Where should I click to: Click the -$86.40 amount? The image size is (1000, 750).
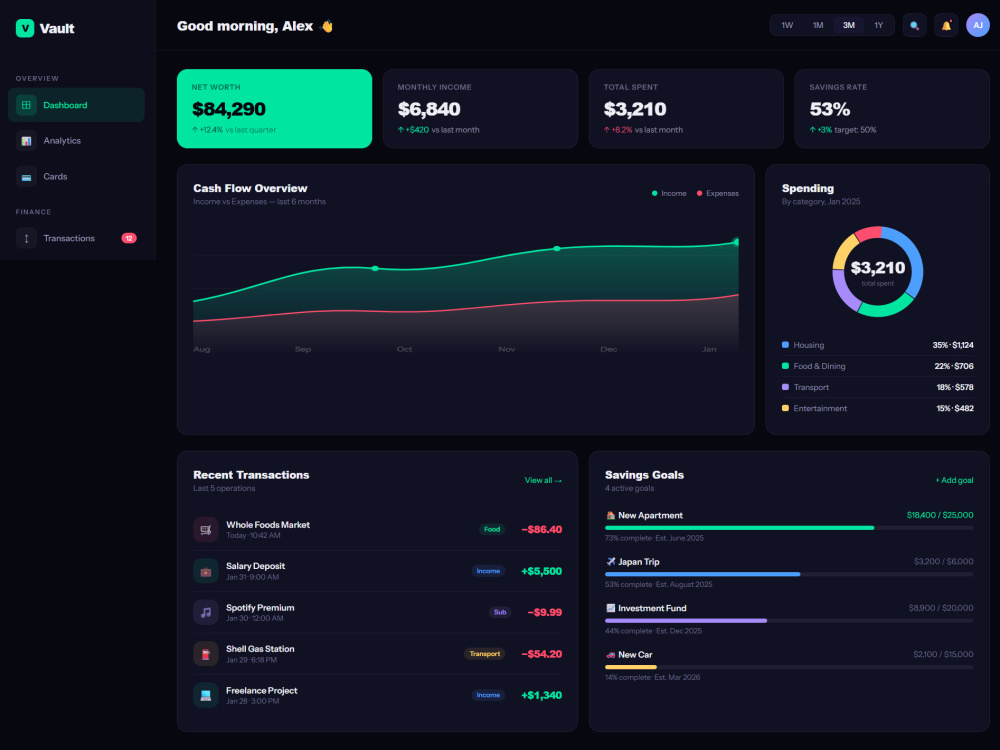point(541,529)
